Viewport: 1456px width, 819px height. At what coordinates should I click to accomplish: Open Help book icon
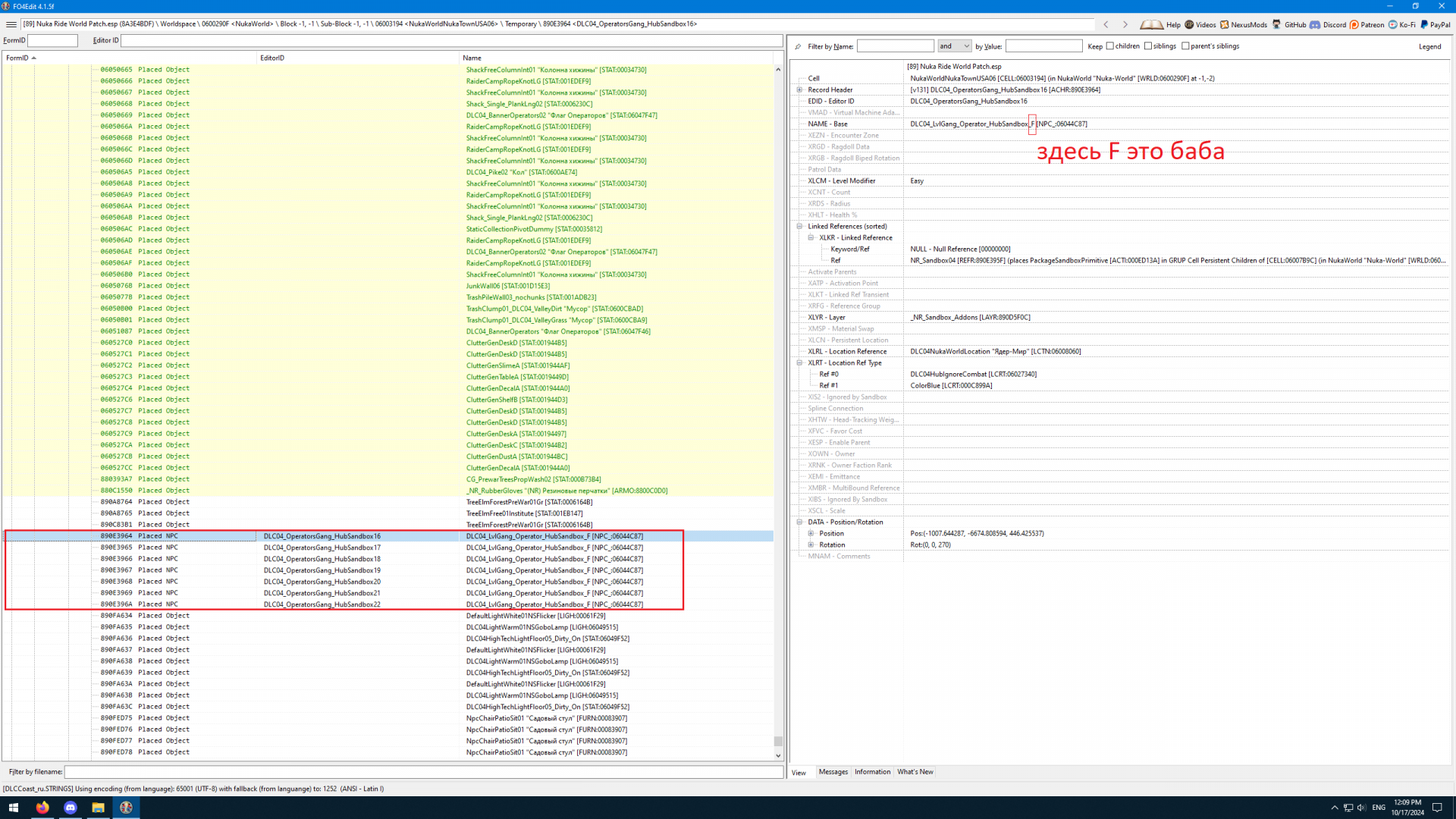[x=1151, y=24]
